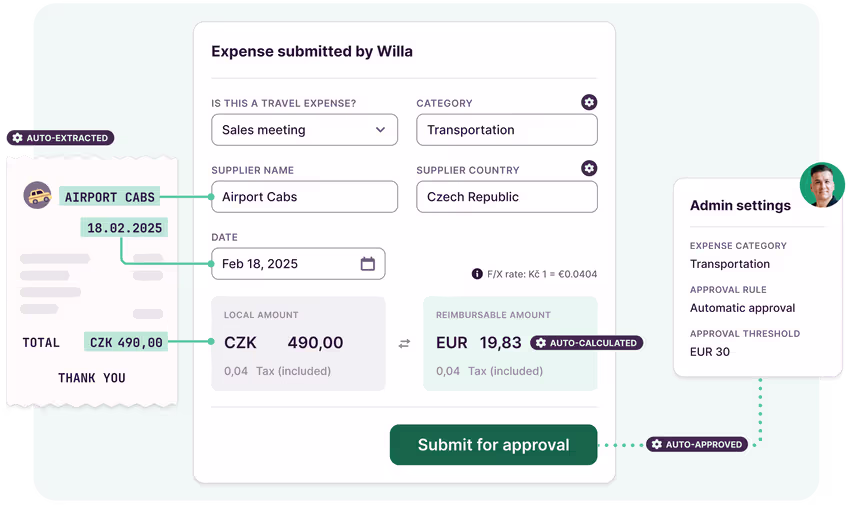Viewport: 853px width, 505px height.
Task: Click the gear icon beside Category
Action: [589, 102]
